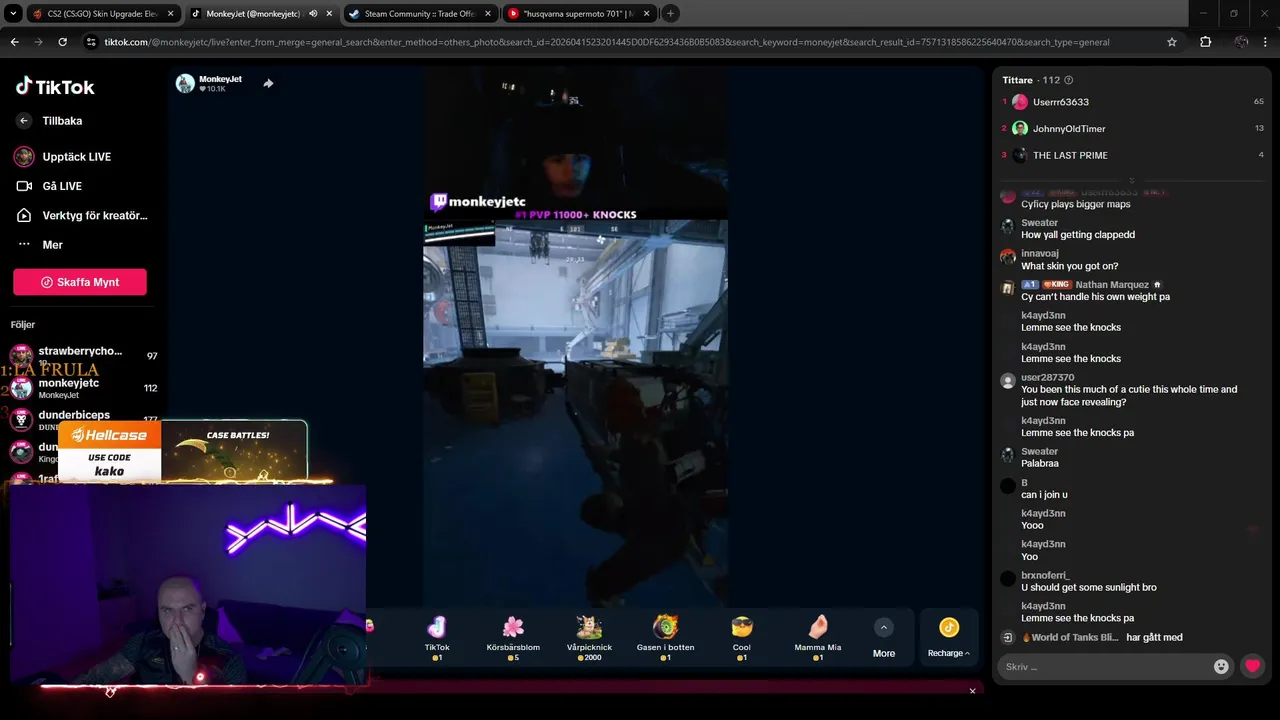Click chat user Nathan Marquez name

[x=1112, y=285]
